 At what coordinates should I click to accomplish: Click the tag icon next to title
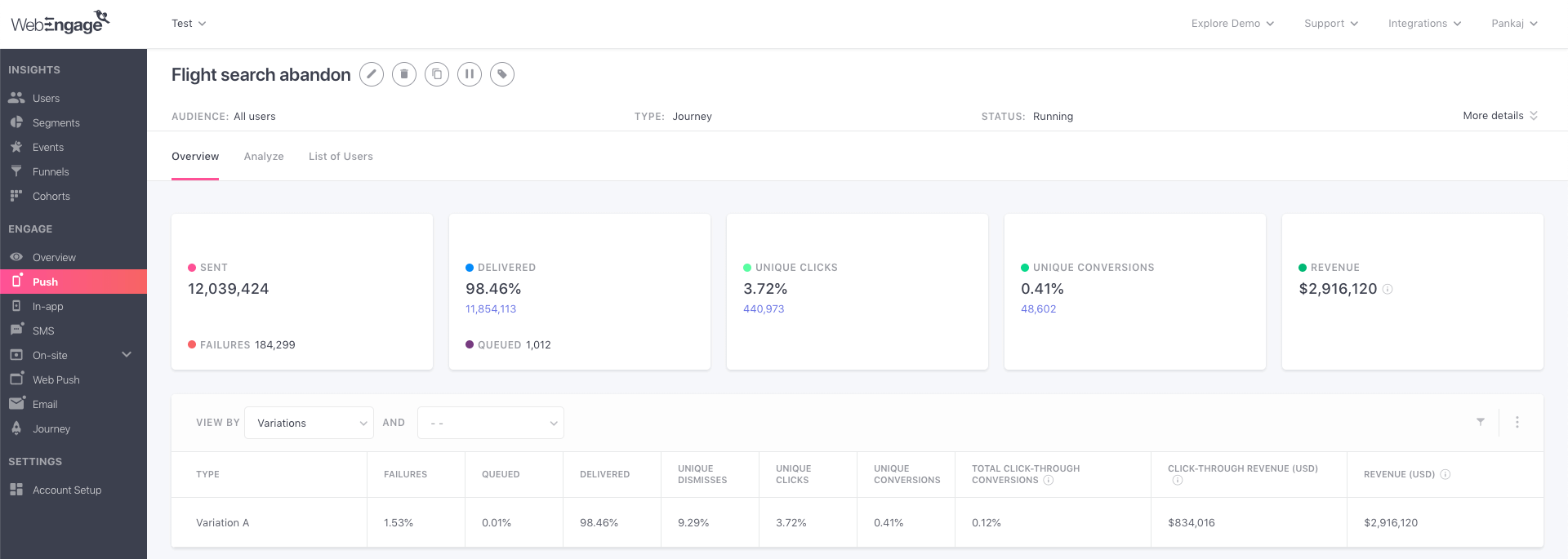[x=502, y=74]
